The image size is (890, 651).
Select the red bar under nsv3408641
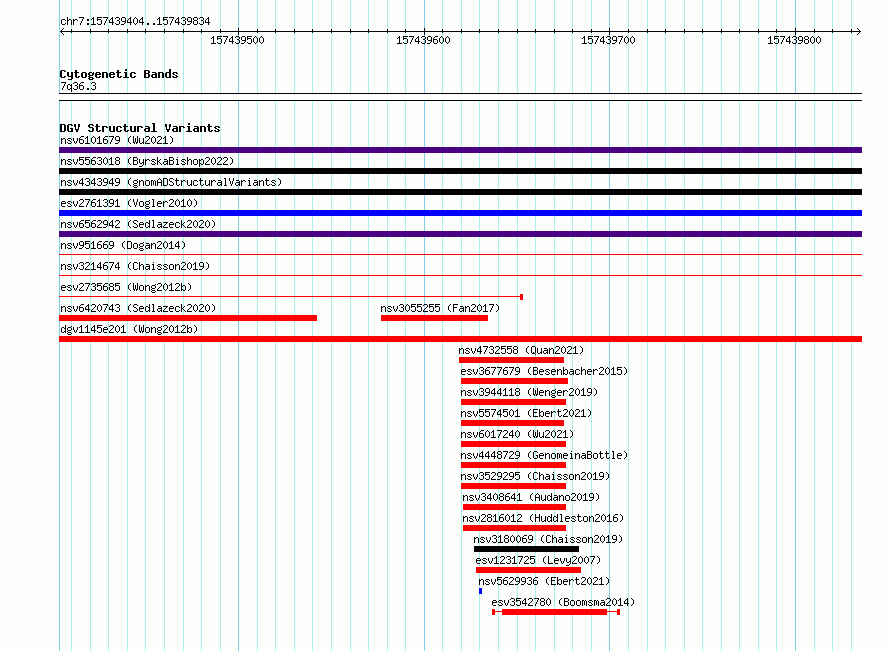coord(514,507)
